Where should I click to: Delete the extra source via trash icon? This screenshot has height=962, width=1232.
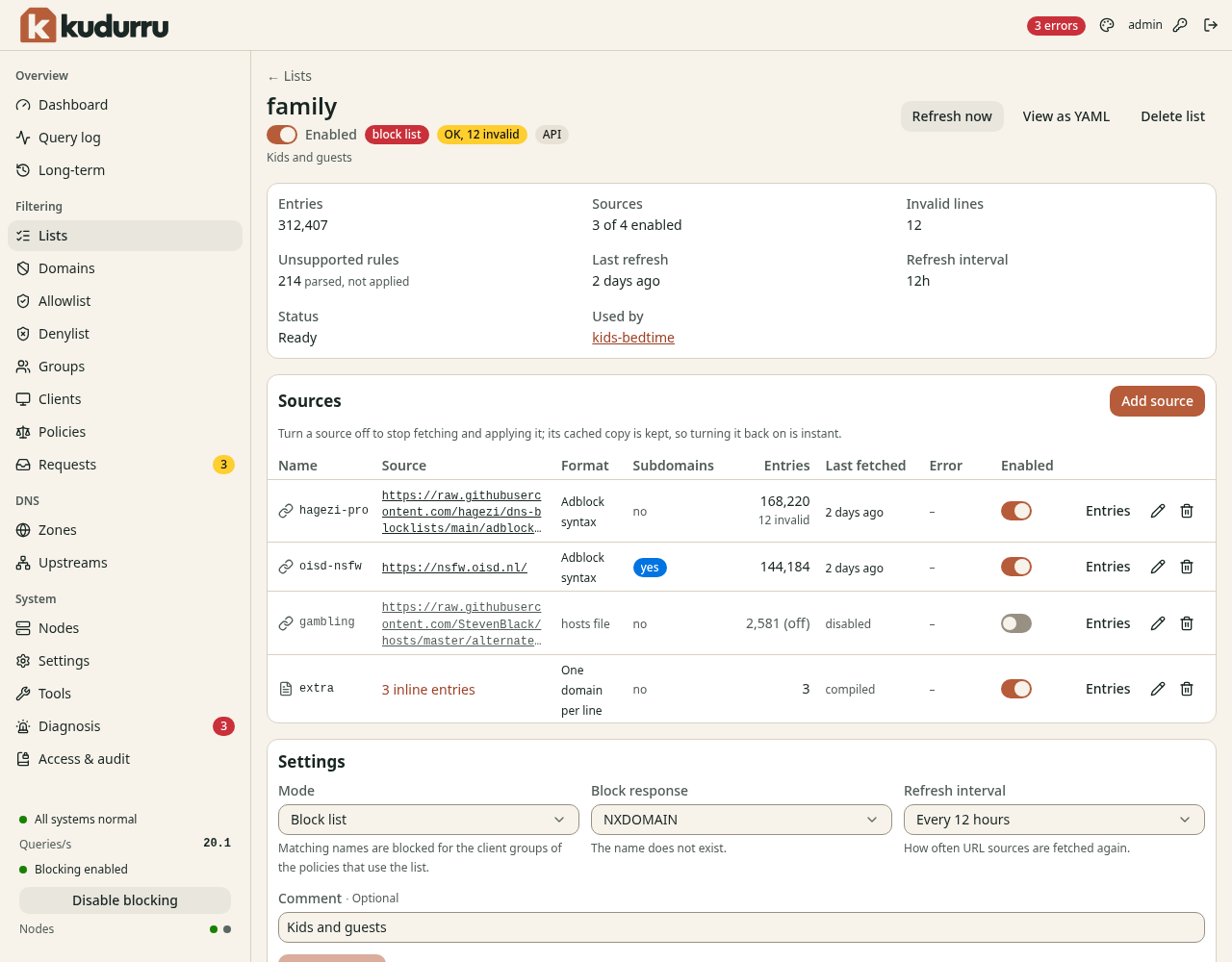(x=1187, y=689)
